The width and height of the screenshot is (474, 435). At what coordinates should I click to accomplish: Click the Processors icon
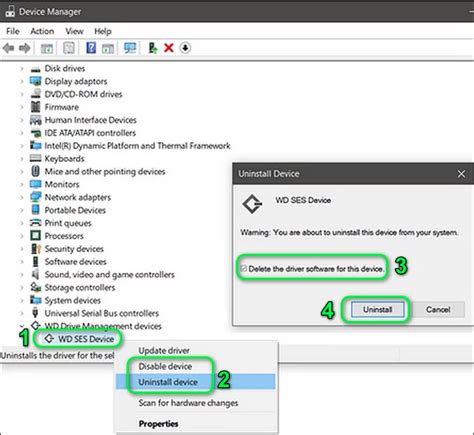(35, 236)
